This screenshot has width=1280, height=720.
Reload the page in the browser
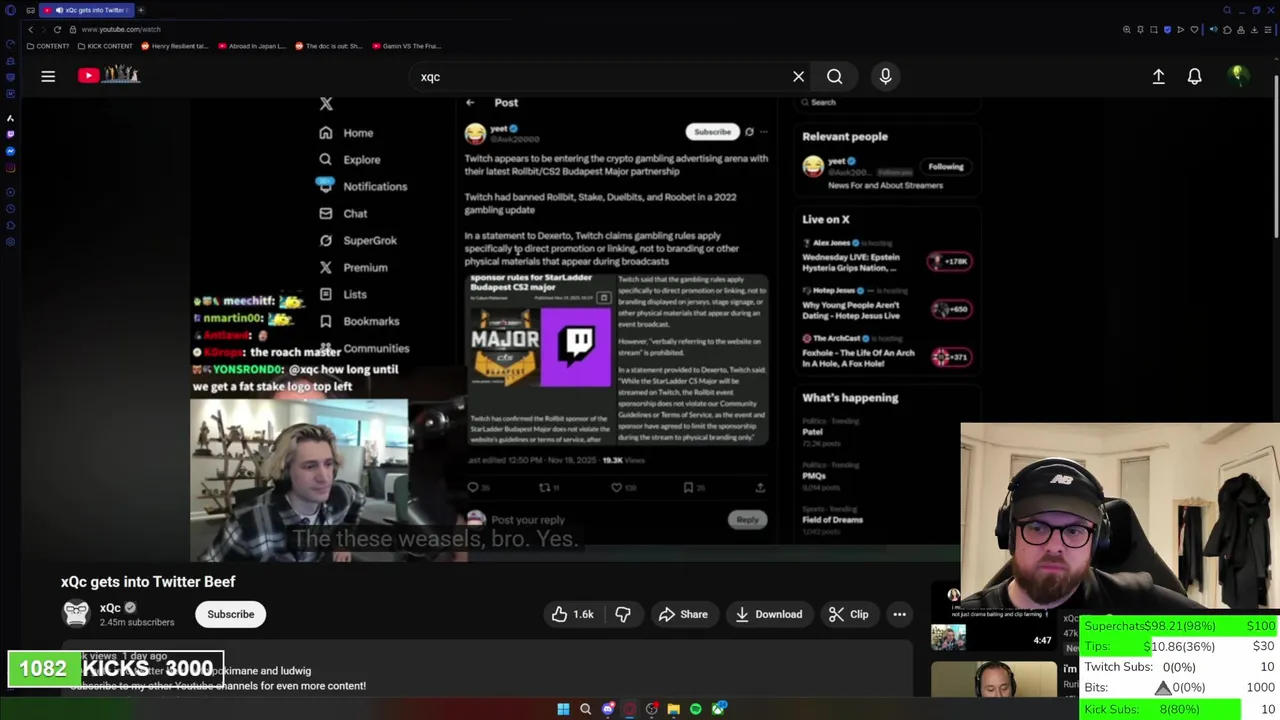coord(57,29)
